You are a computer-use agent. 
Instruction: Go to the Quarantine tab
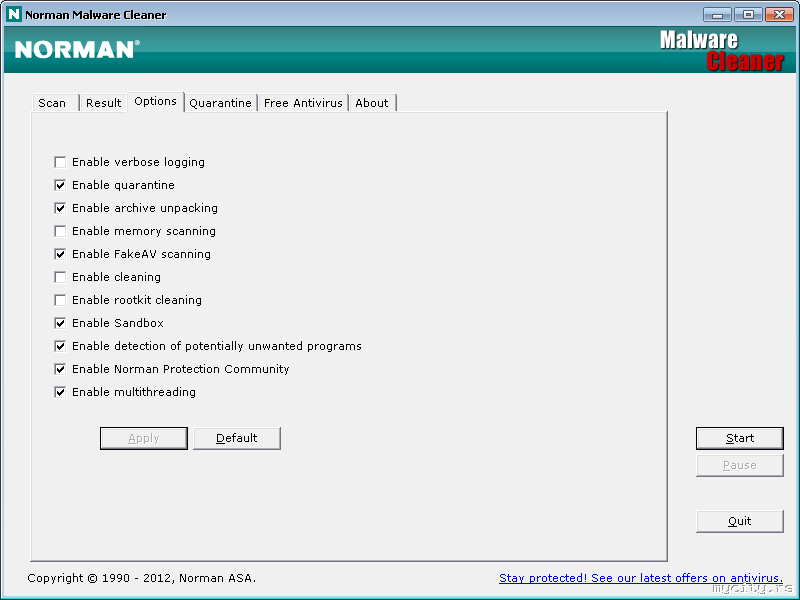coord(220,103)
